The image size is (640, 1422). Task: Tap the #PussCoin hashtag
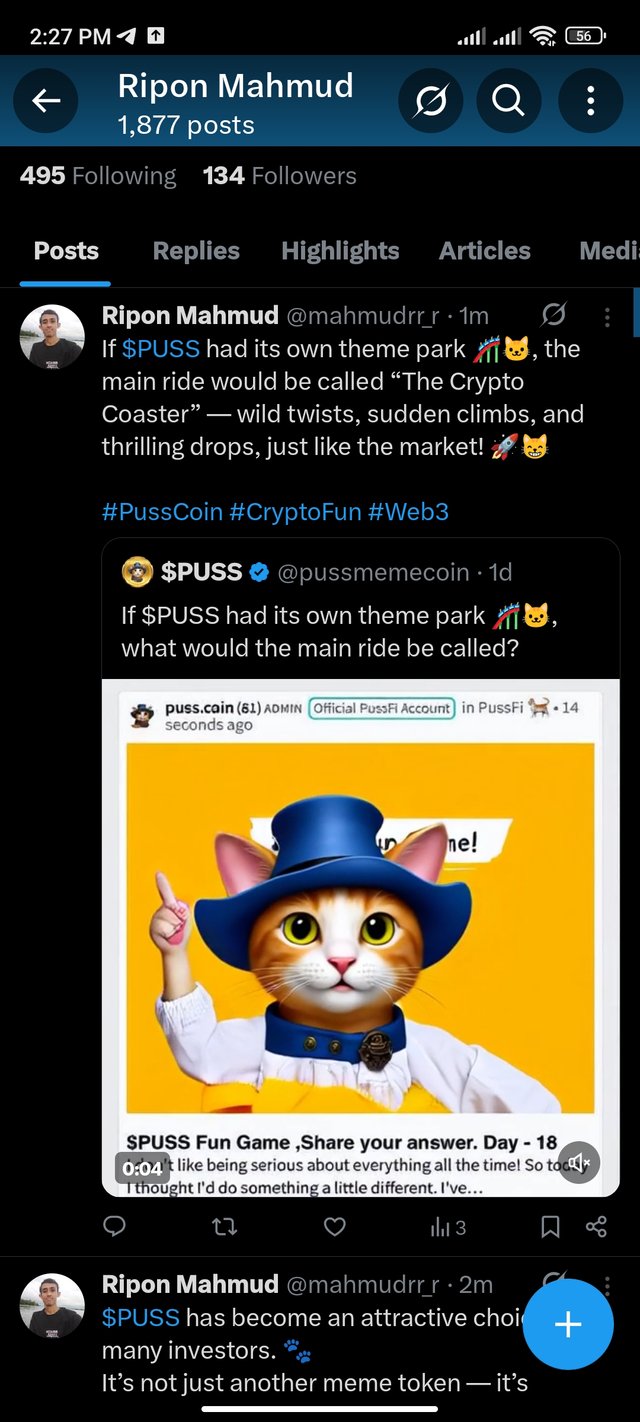(162, 512)
